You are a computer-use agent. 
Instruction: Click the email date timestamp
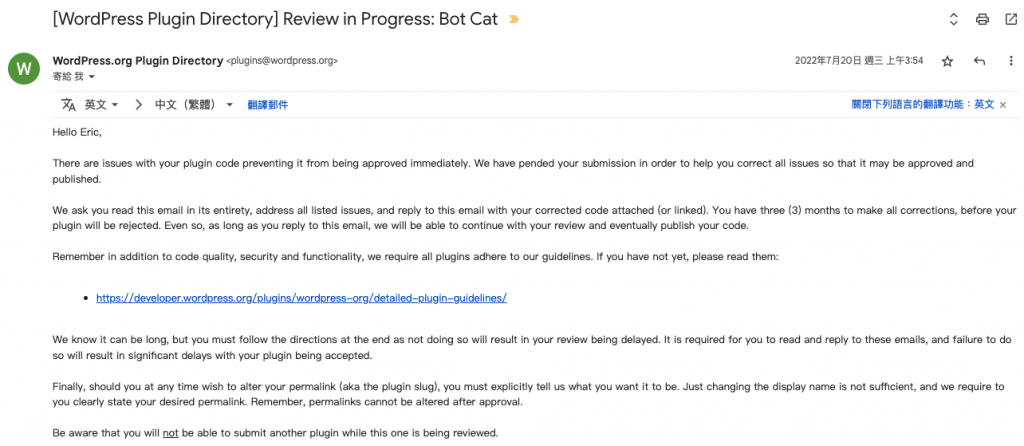click(859, 61)
